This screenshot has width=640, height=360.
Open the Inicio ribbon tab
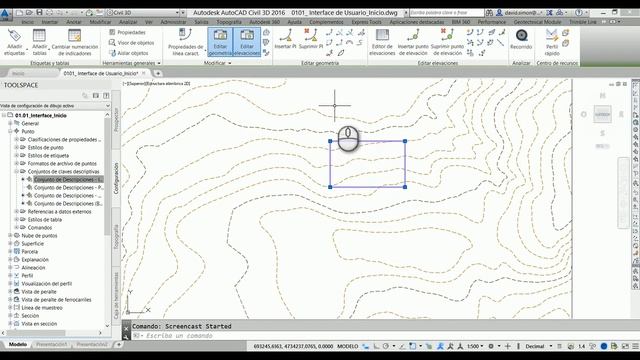[x=28, y=22]
